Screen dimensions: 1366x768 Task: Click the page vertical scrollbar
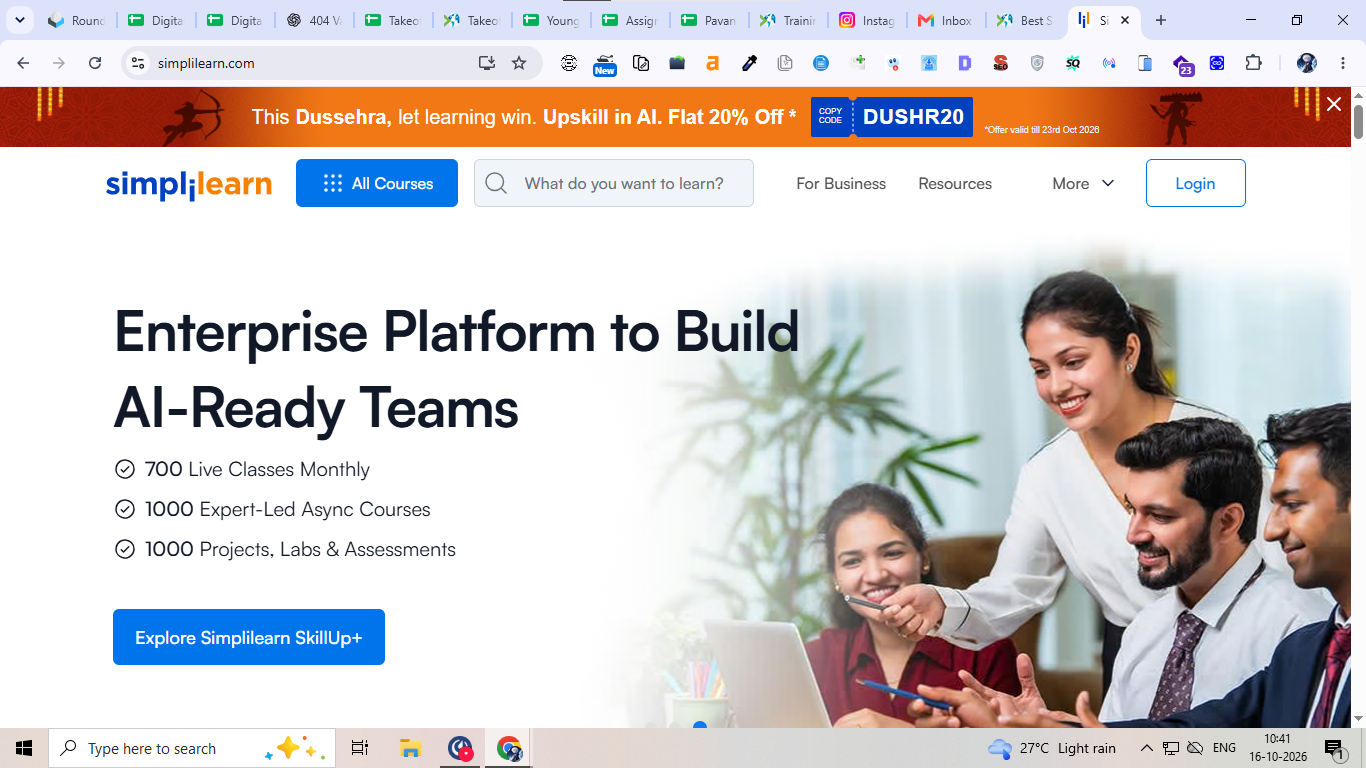pos(1358,121)
